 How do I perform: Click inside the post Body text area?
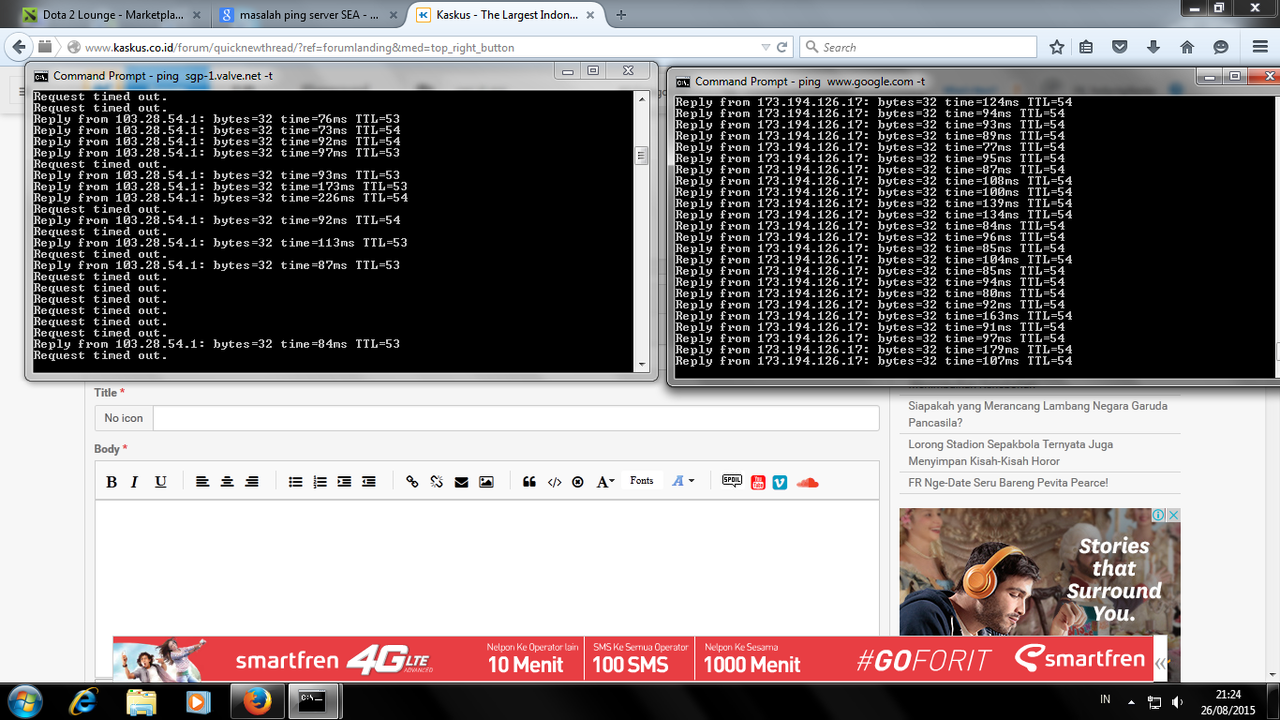click(x=487, y=567)
